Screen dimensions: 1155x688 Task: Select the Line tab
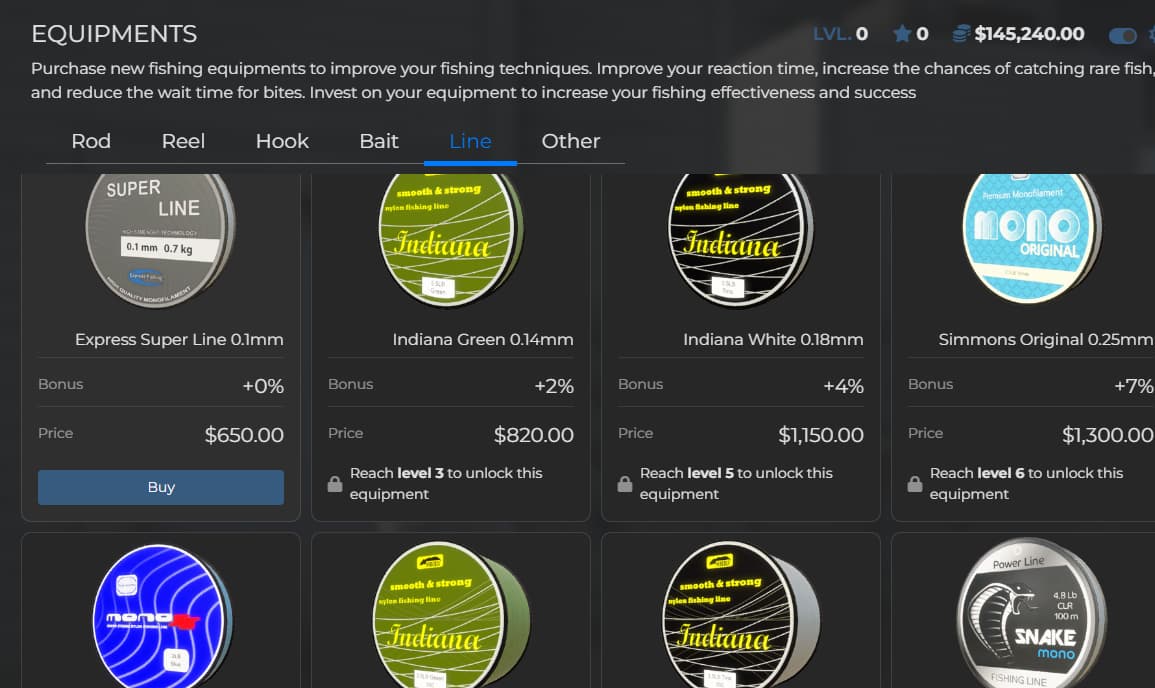coord(470,141)
